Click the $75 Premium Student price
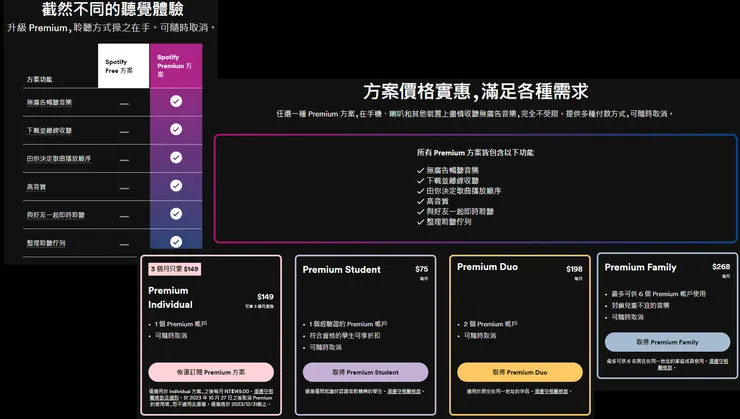 coord(421,269)
